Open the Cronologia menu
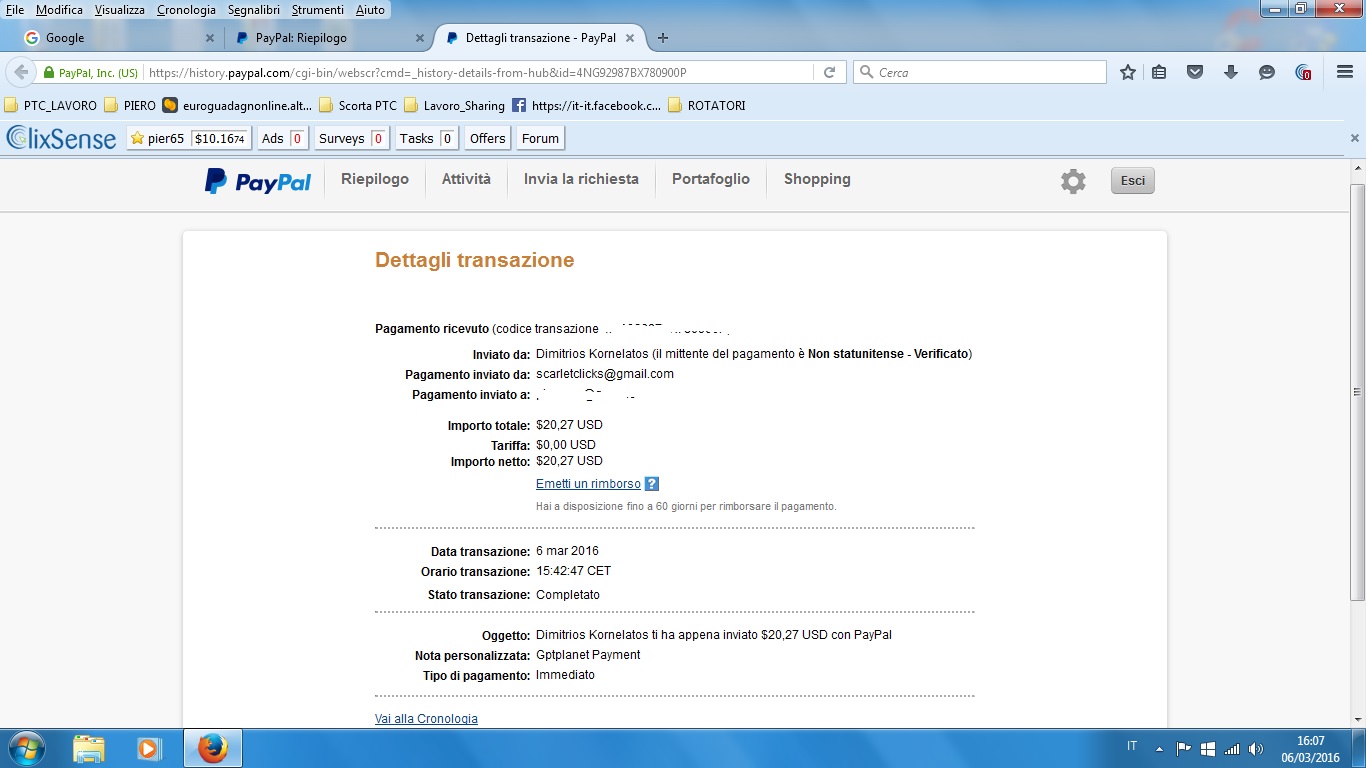This screenshot has width=1366, height=768. (186, 9)
